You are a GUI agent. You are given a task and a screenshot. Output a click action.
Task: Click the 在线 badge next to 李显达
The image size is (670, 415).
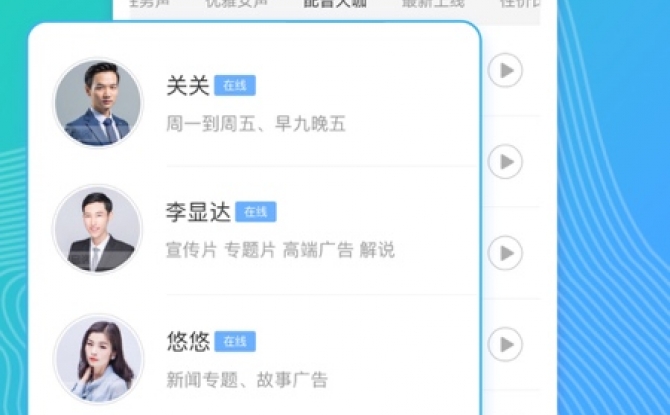256,212
